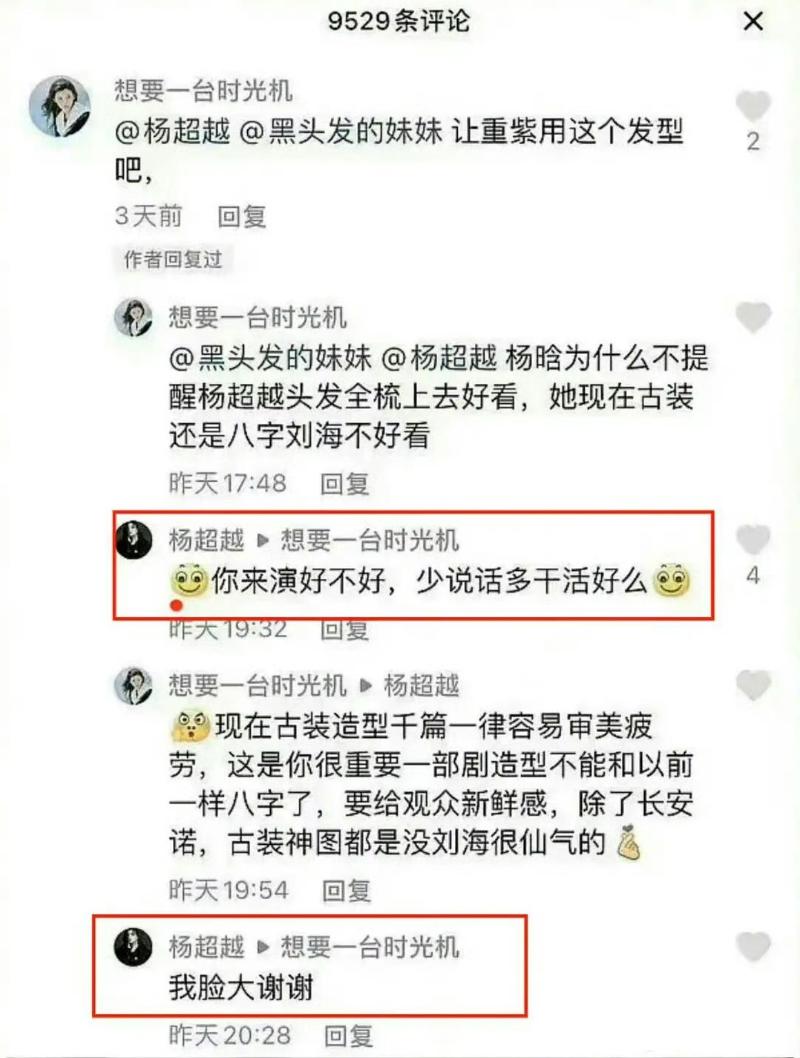Reply to the comment posted 昨天 20:28
The height and width of the screenshot is (1058, 800).
pos(348,1035)
